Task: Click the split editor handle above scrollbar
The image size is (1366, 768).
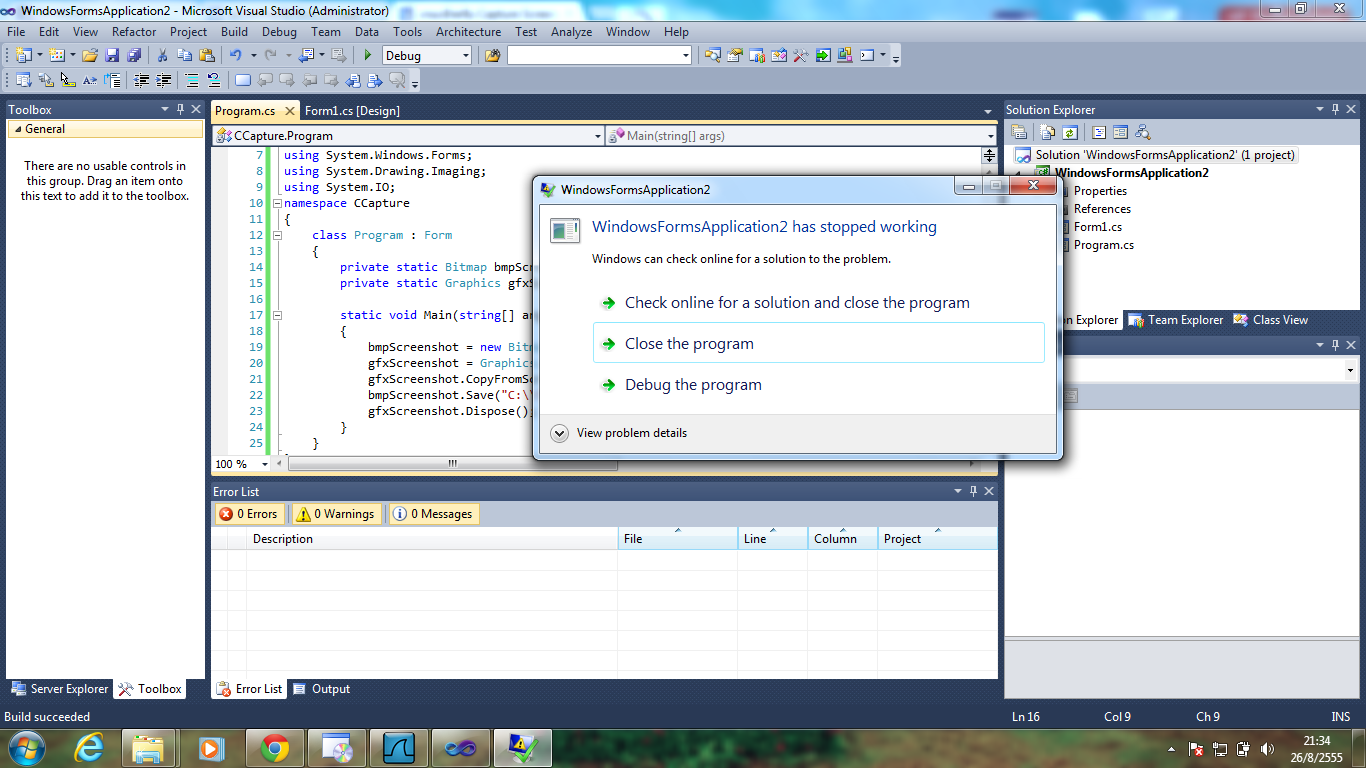Action: pos(990,155)
